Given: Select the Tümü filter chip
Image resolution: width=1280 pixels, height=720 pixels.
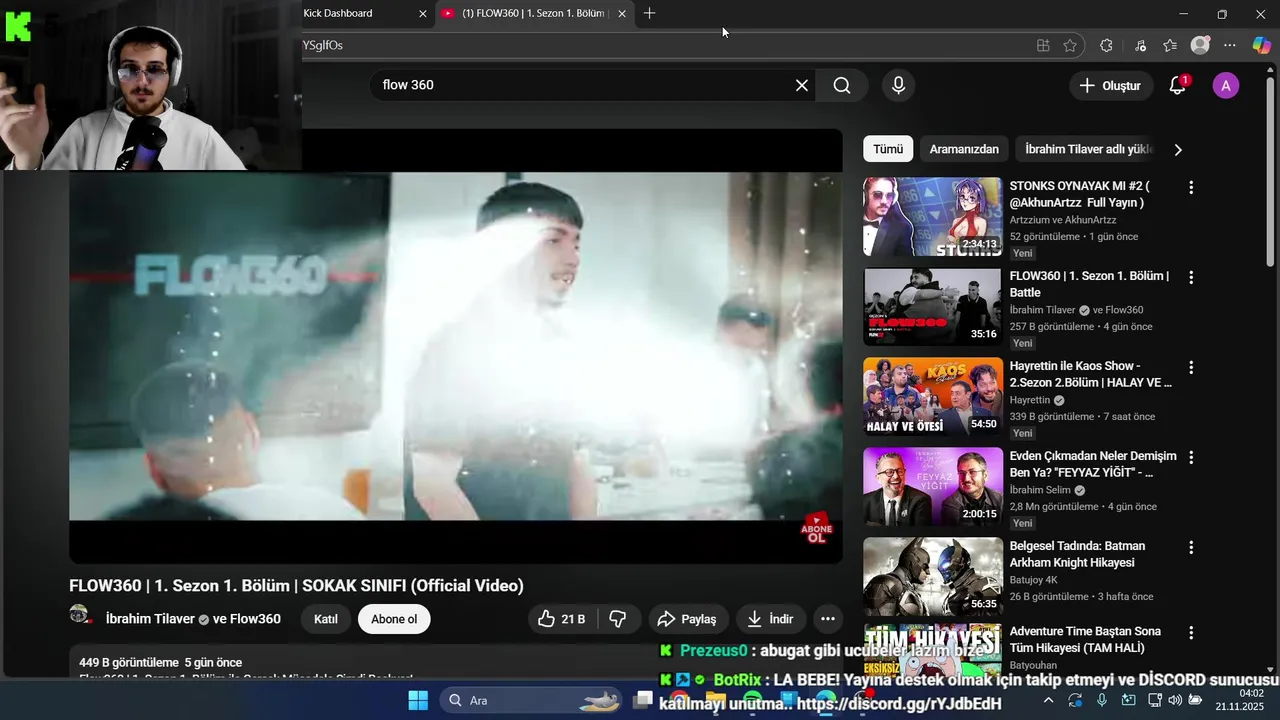Looking at the screenshot, I should tap(888, 149).
